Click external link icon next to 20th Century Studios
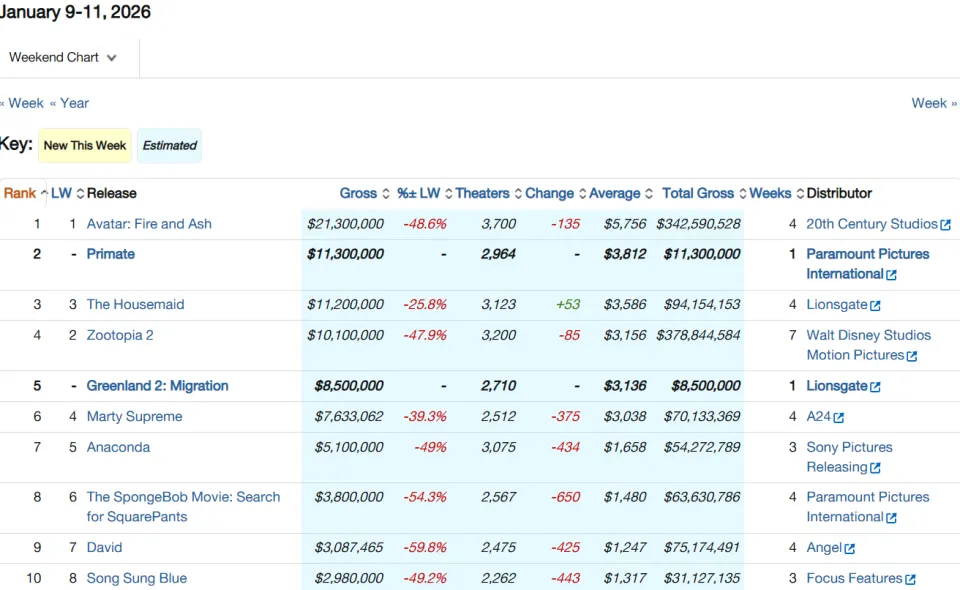 tap(945, 225)
